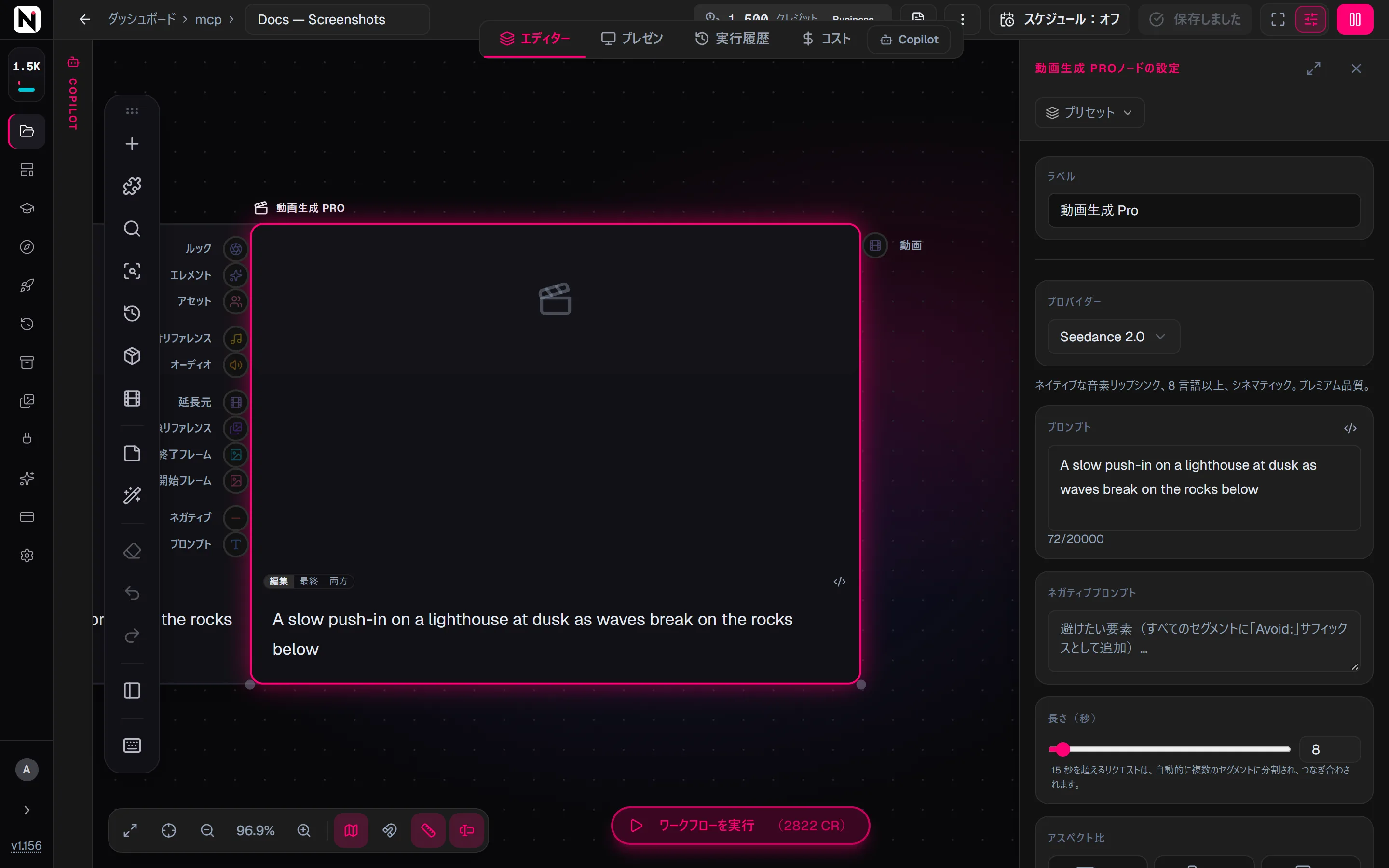Screen dimensions: 1389x868
Task: Click the オーディオ input port icon
Action: [236, 365]
